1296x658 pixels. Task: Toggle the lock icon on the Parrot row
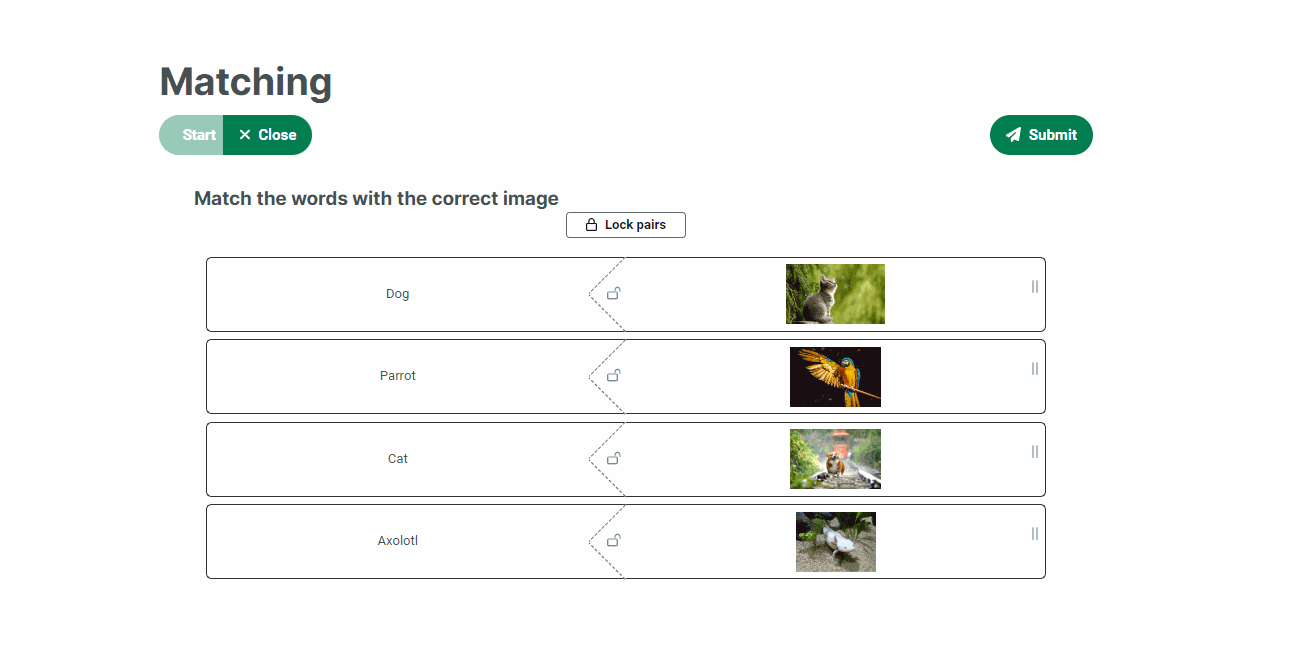[614, 376]
